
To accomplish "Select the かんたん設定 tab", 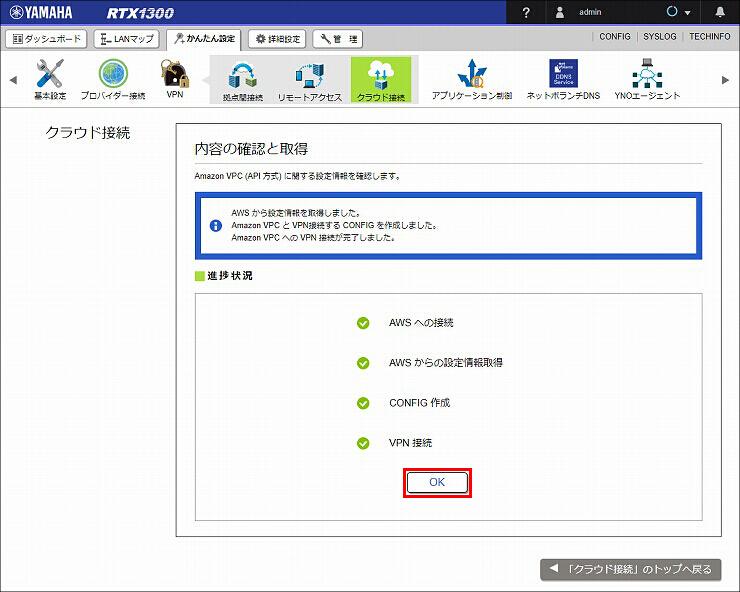I will click(204, 39).
